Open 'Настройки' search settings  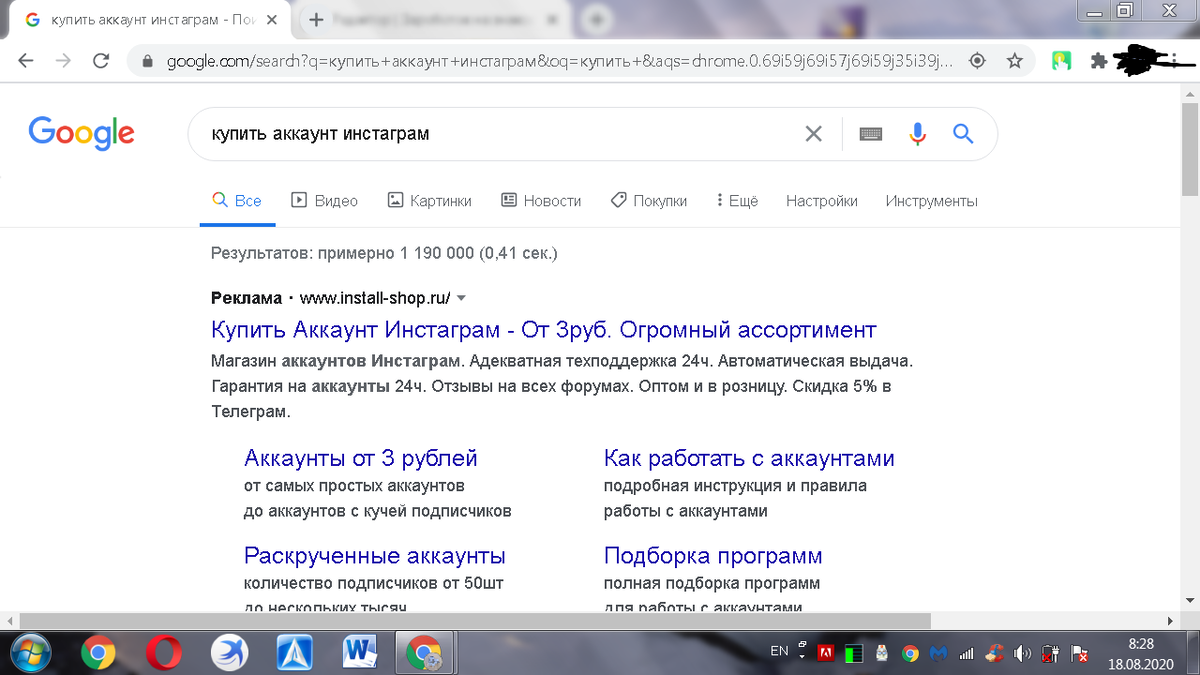(x=822, y=200)
